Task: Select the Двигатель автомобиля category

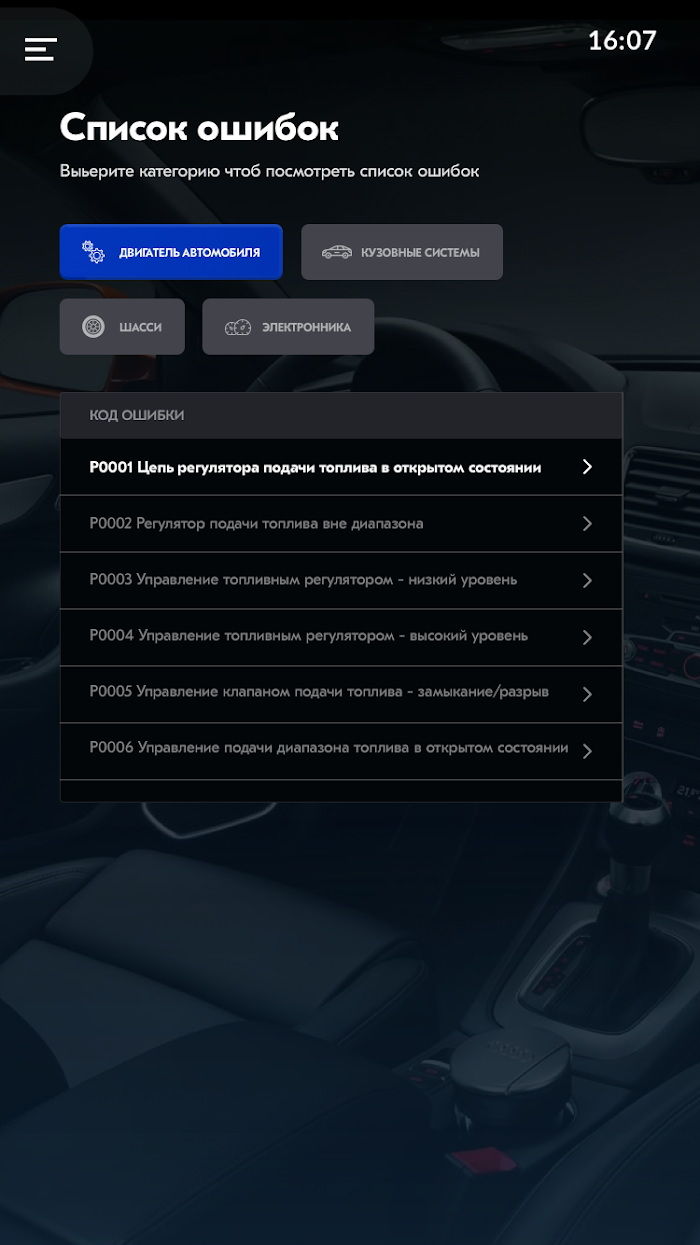Action: (171, 252)
